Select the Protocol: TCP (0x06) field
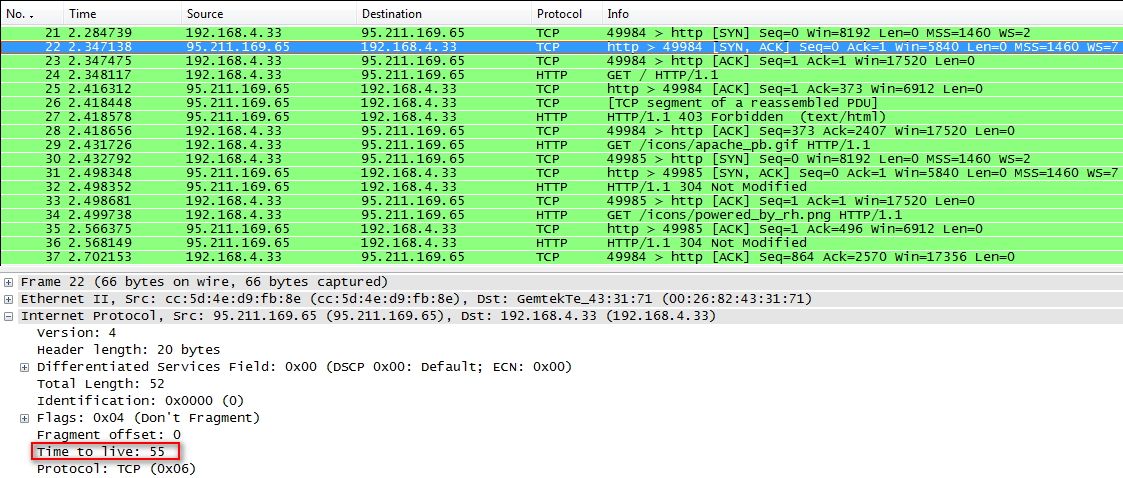Image resolution: width=1123 pixels, height=478 pixels. tap(116, 469)
